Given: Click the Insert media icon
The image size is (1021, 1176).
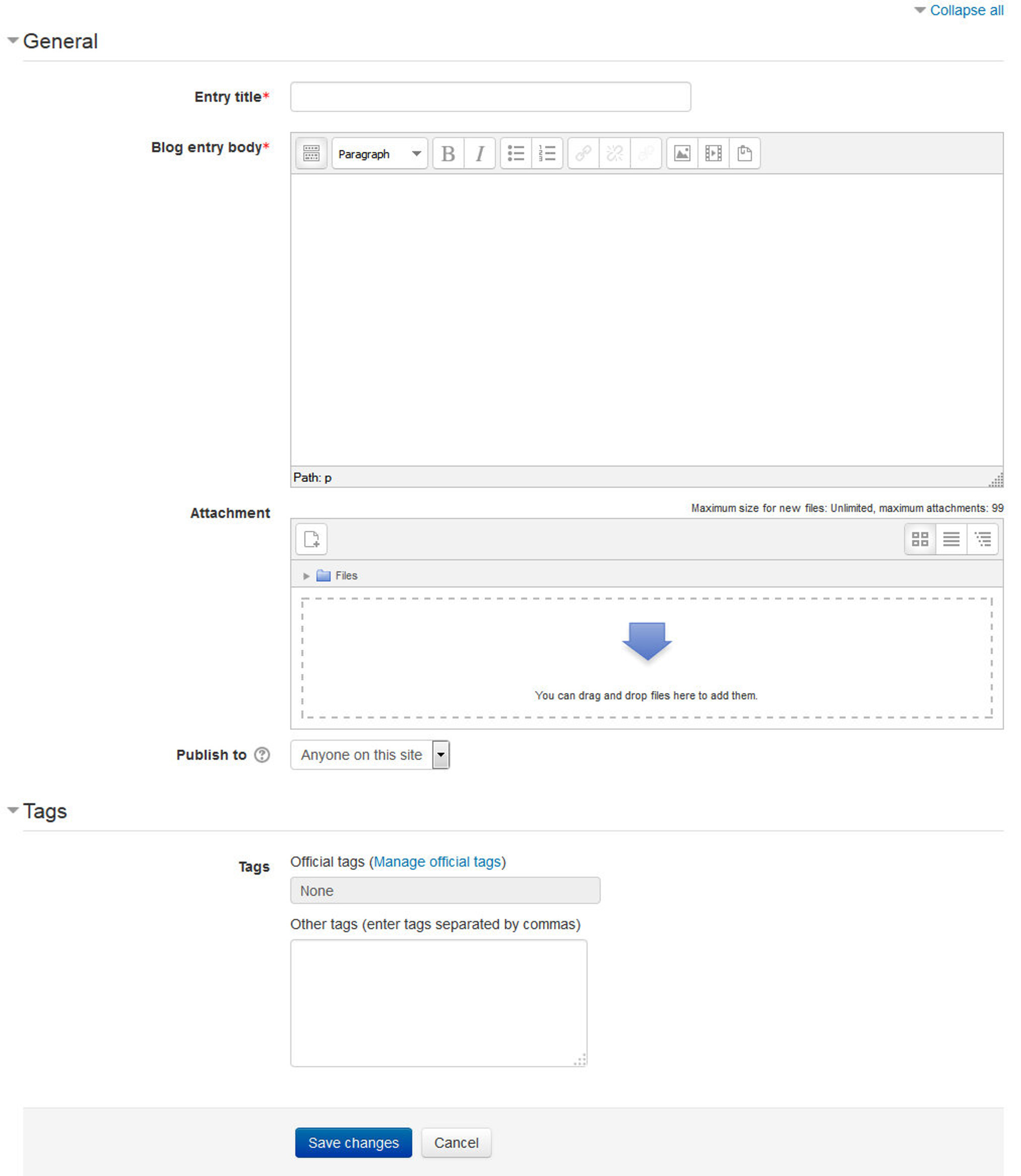Looking at the screenshot, I should (713, 153).
